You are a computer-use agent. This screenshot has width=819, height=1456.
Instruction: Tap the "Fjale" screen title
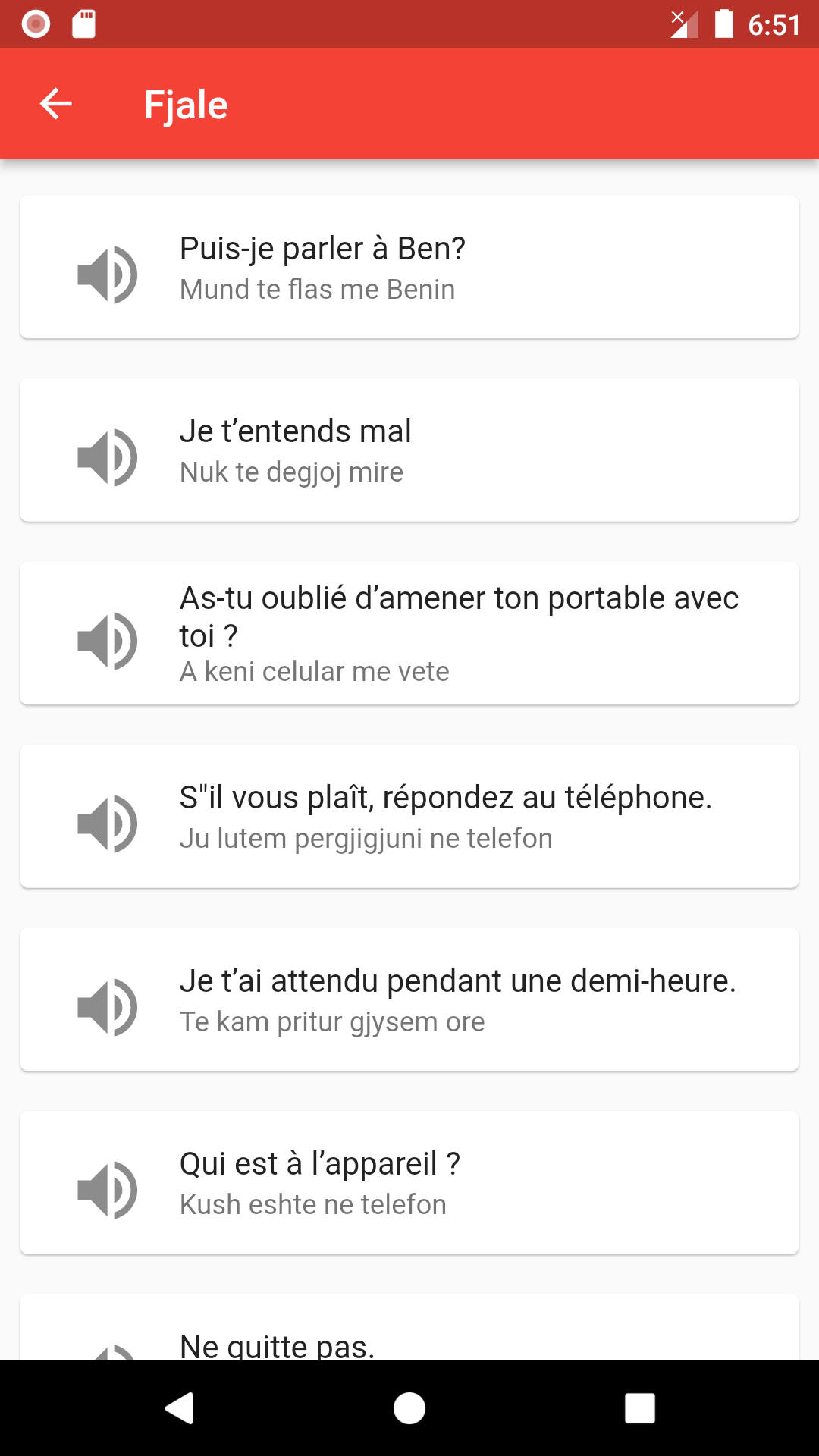pos(186,105)
